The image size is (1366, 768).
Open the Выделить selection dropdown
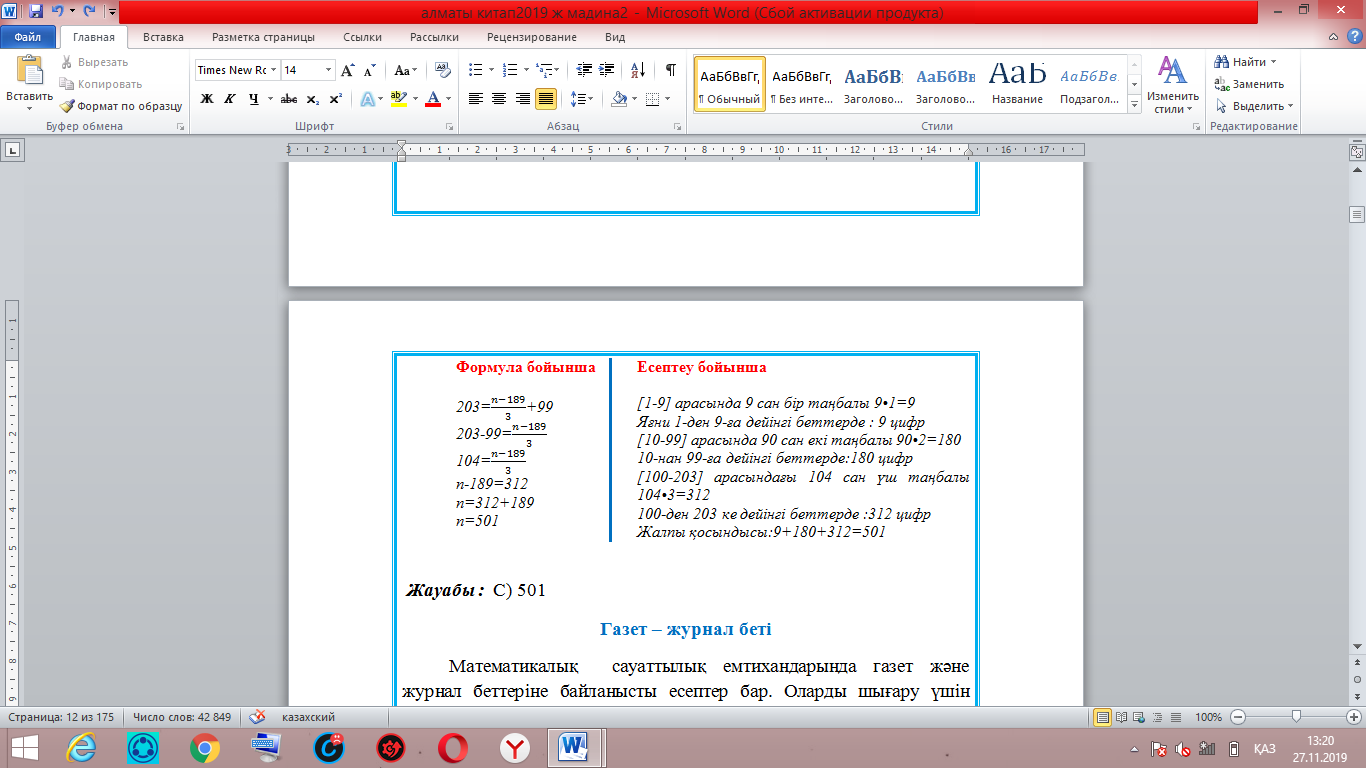(1255, 106)
